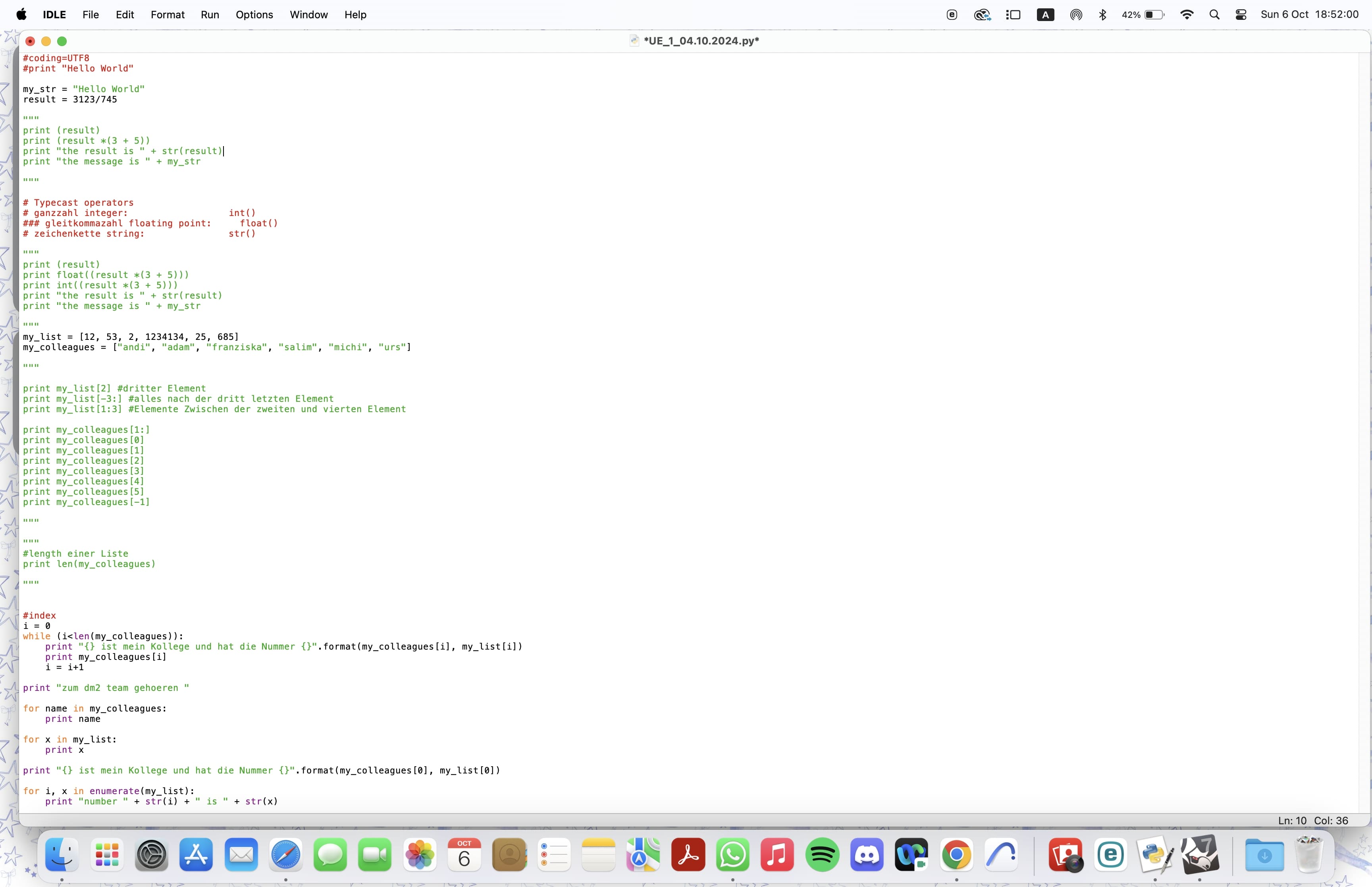
Task: Open the Format menu in IDLE
Action: (167, 14)
